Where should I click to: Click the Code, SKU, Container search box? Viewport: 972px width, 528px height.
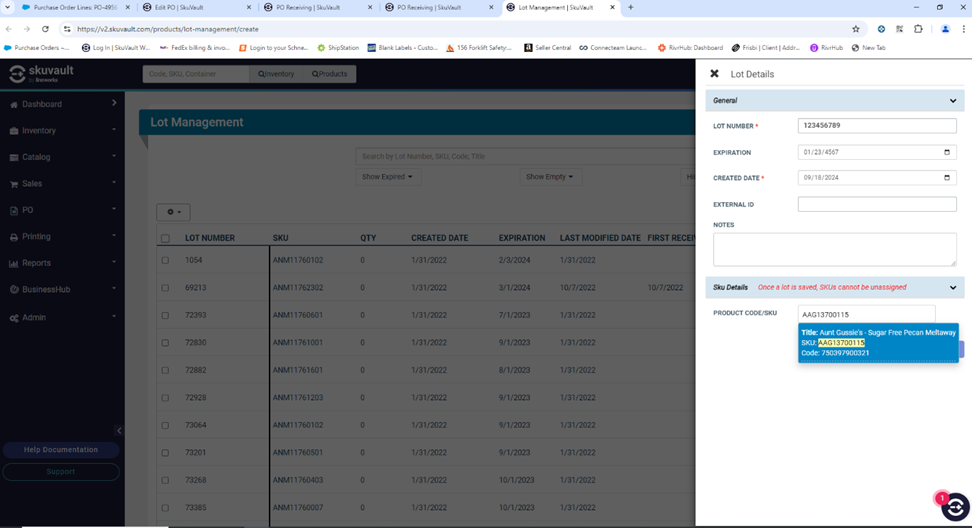[196, 74]
